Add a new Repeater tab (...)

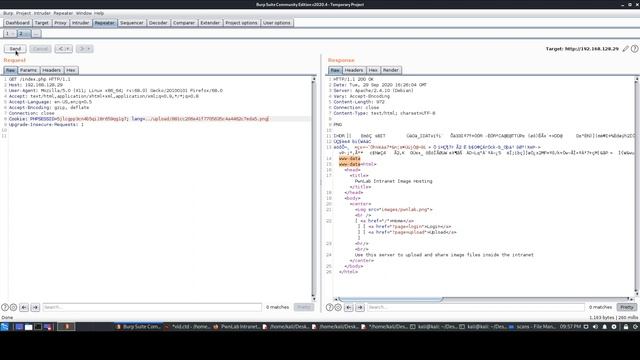point(36,34)
